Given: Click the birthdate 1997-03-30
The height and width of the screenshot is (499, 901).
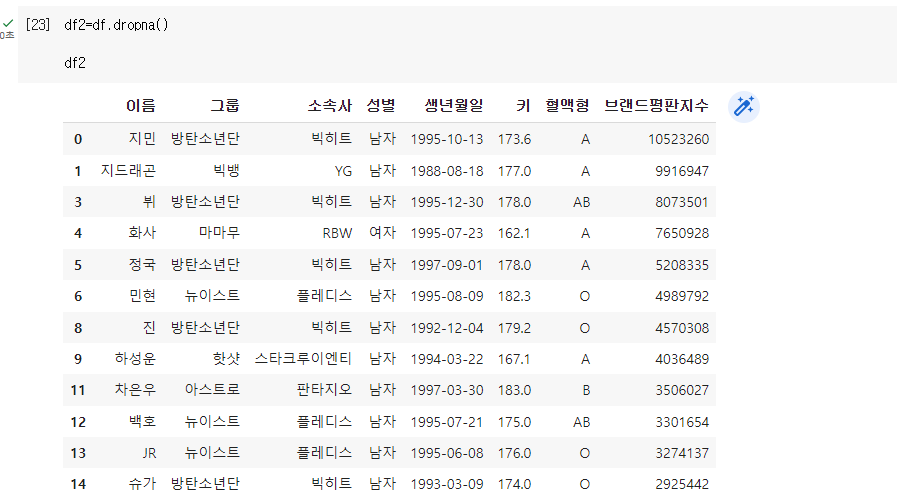Looking at the screenshot, I should (446, 390).
